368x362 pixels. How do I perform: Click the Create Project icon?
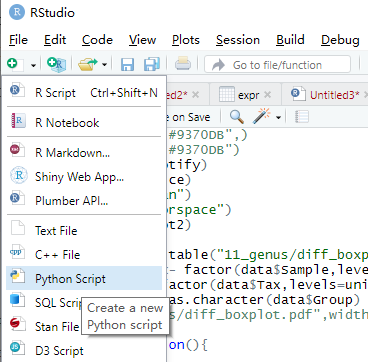(x=56, y=64)
